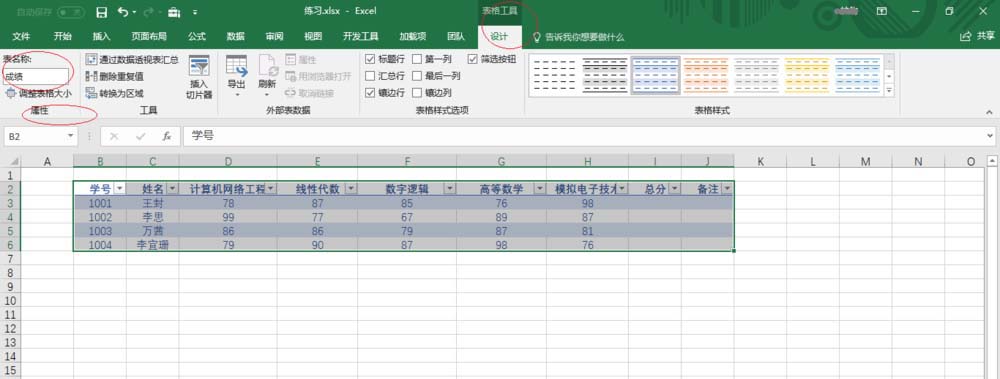Click the briefcase icon in quick access toolbar
This screenshot has width=1000, height=379.
173,12
